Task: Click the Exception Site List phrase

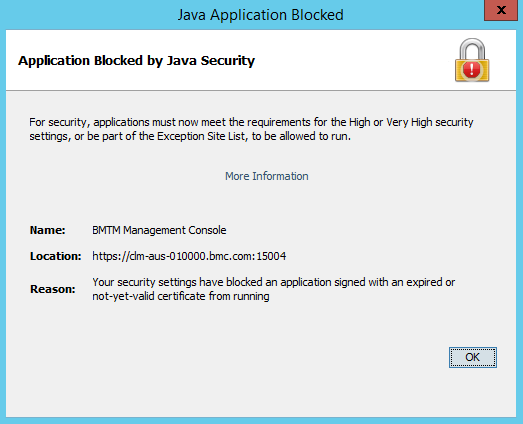Action: coord(201,136)
